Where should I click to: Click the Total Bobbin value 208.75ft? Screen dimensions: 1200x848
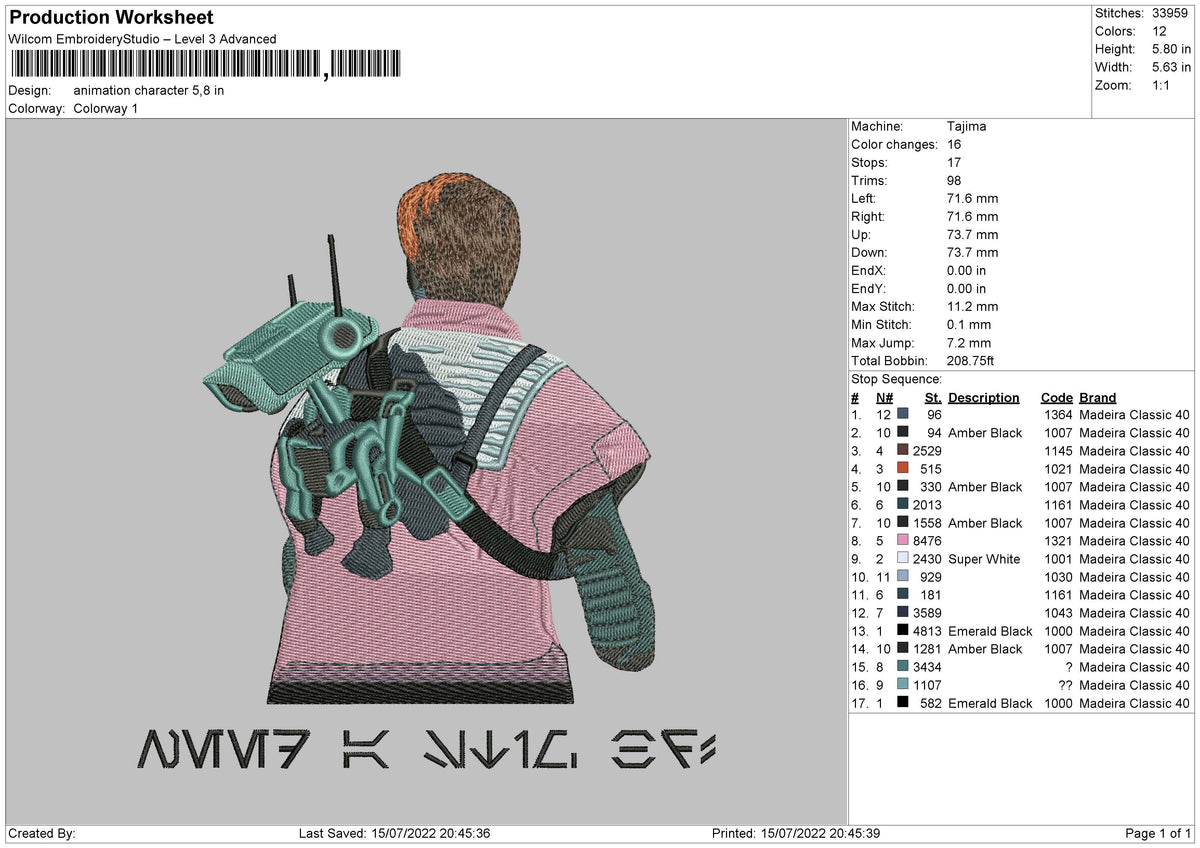(x=971, y=360)
